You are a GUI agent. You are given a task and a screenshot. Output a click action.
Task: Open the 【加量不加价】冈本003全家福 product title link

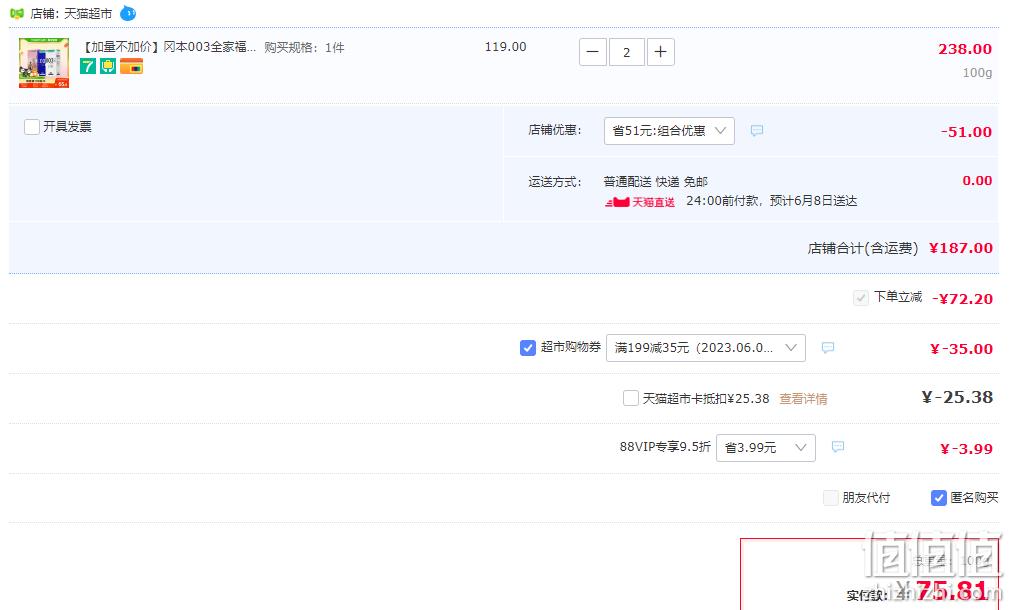[168, 47]
